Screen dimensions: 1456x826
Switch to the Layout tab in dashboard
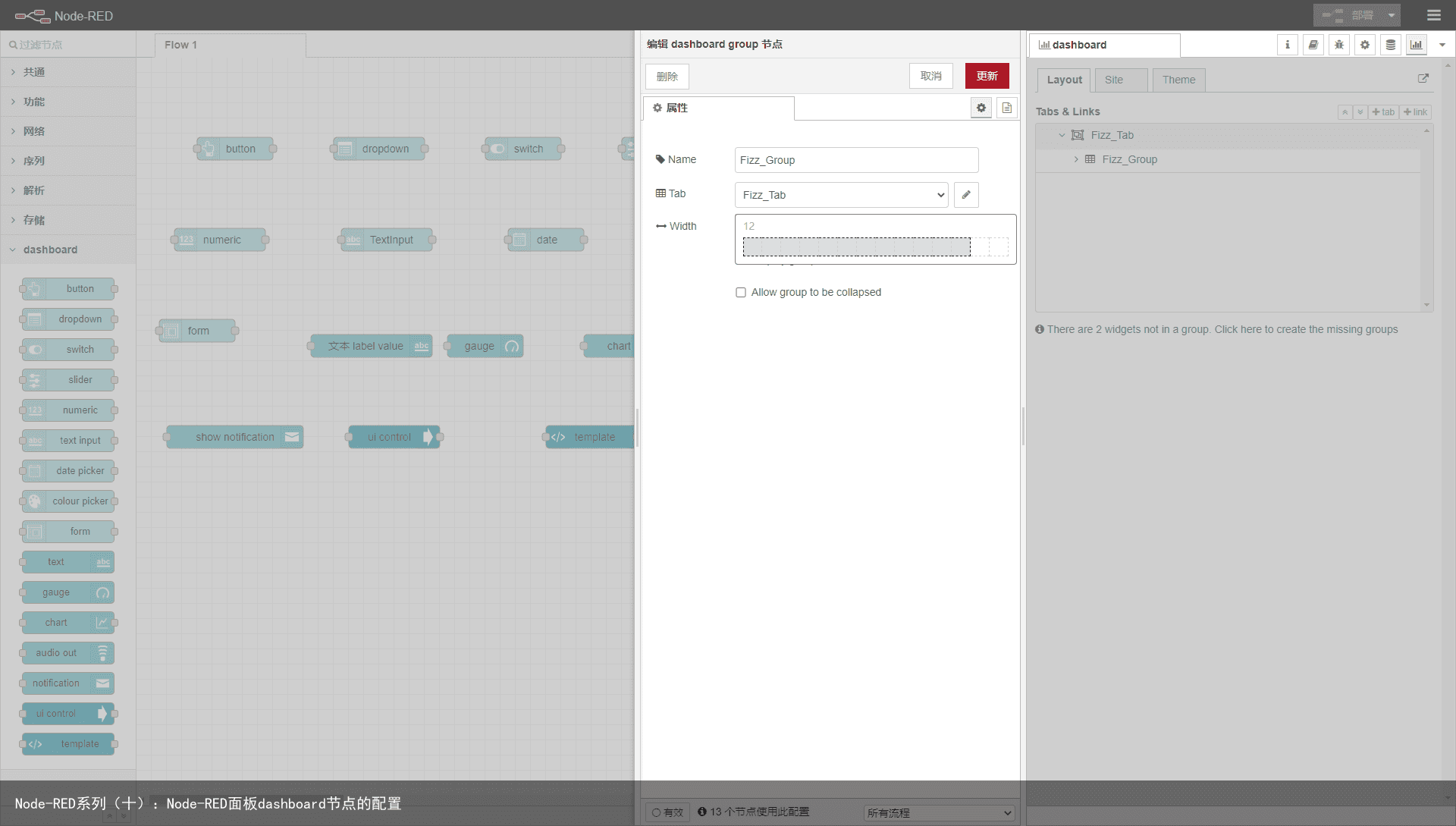click(x=1064, y=79)
